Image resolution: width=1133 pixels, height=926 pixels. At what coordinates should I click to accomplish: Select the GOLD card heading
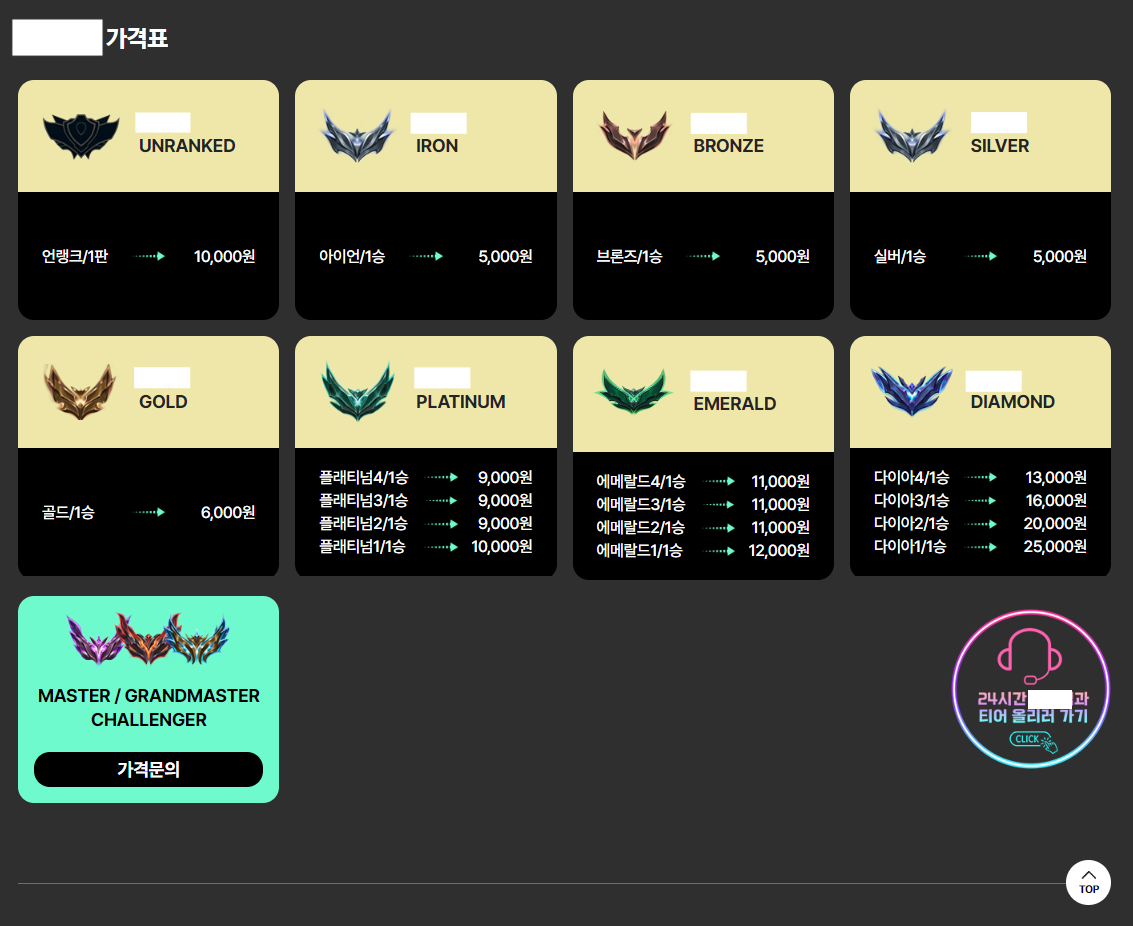click(x=163, y=402)
